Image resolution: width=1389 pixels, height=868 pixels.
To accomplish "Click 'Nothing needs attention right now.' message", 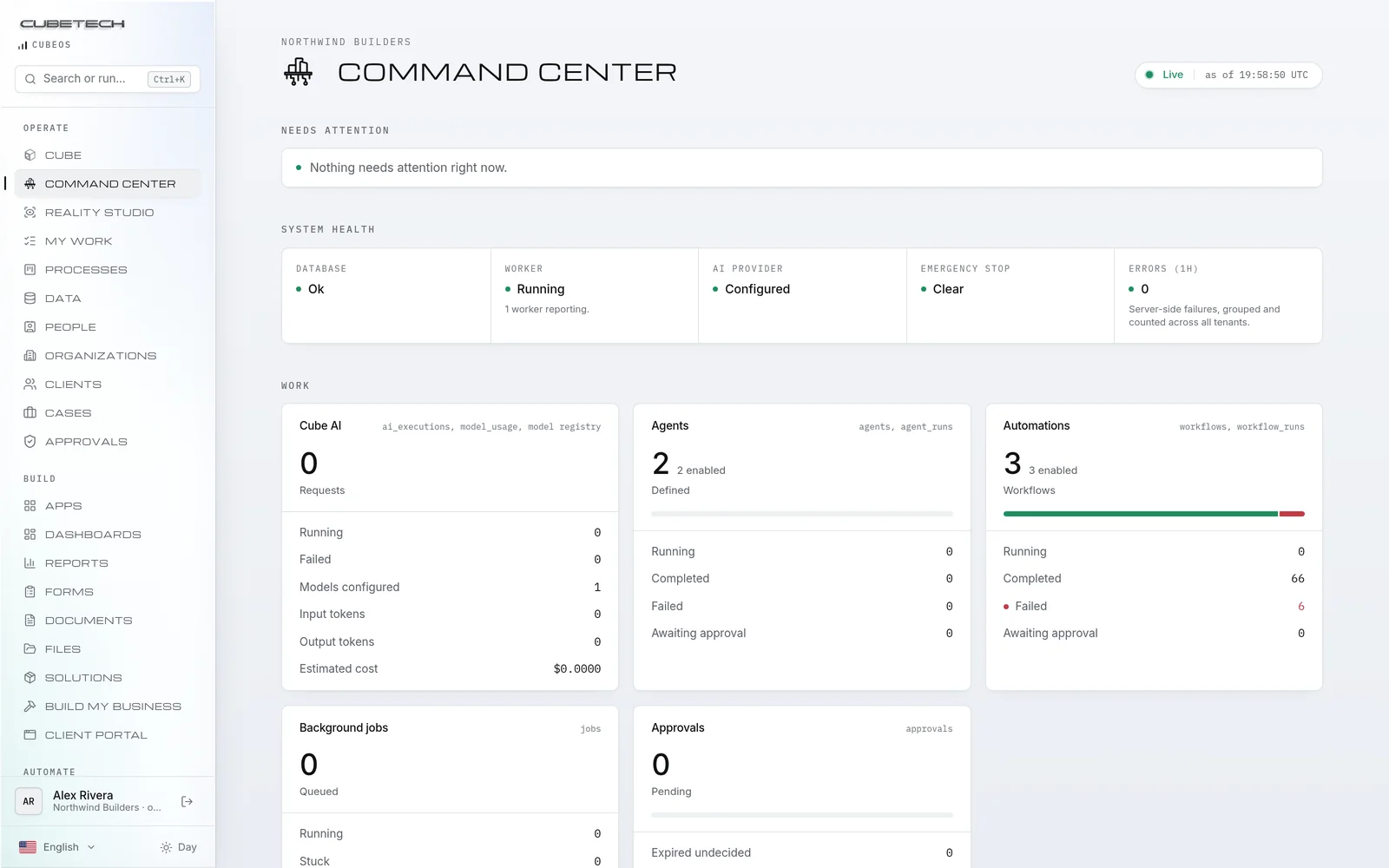I will click(408, 168).
